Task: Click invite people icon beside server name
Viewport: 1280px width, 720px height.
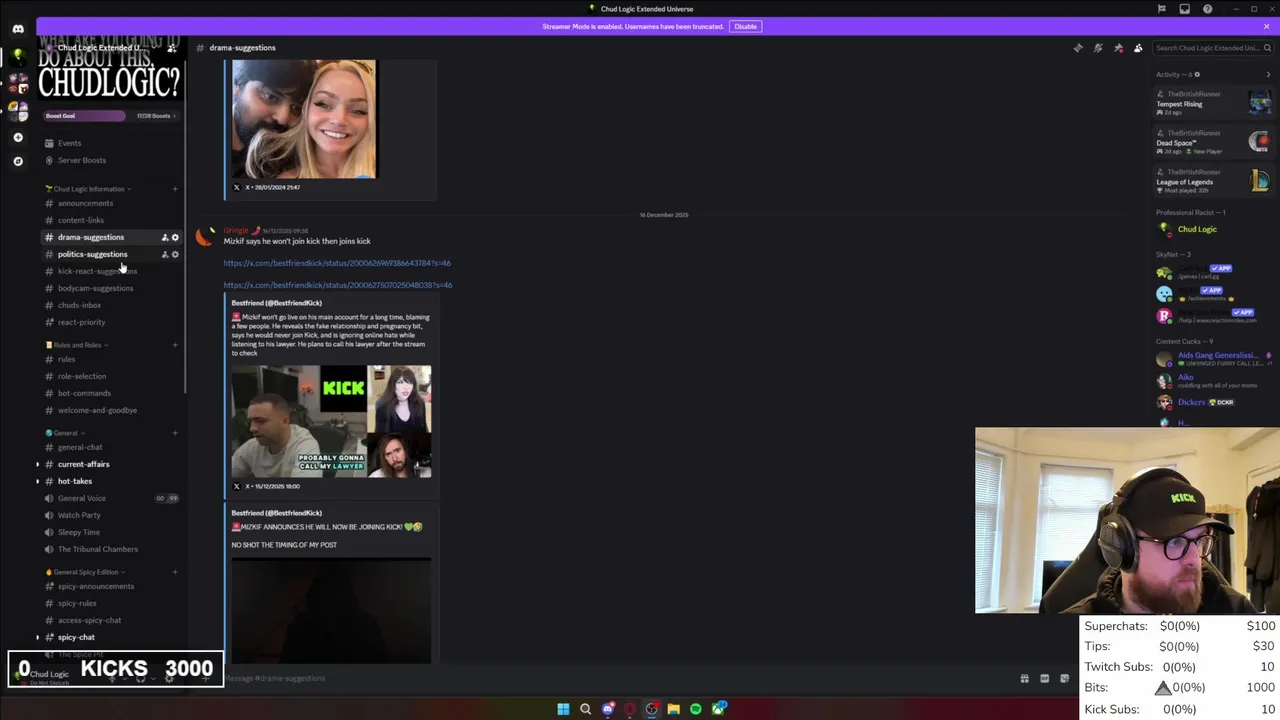Action: click(172, 48)
